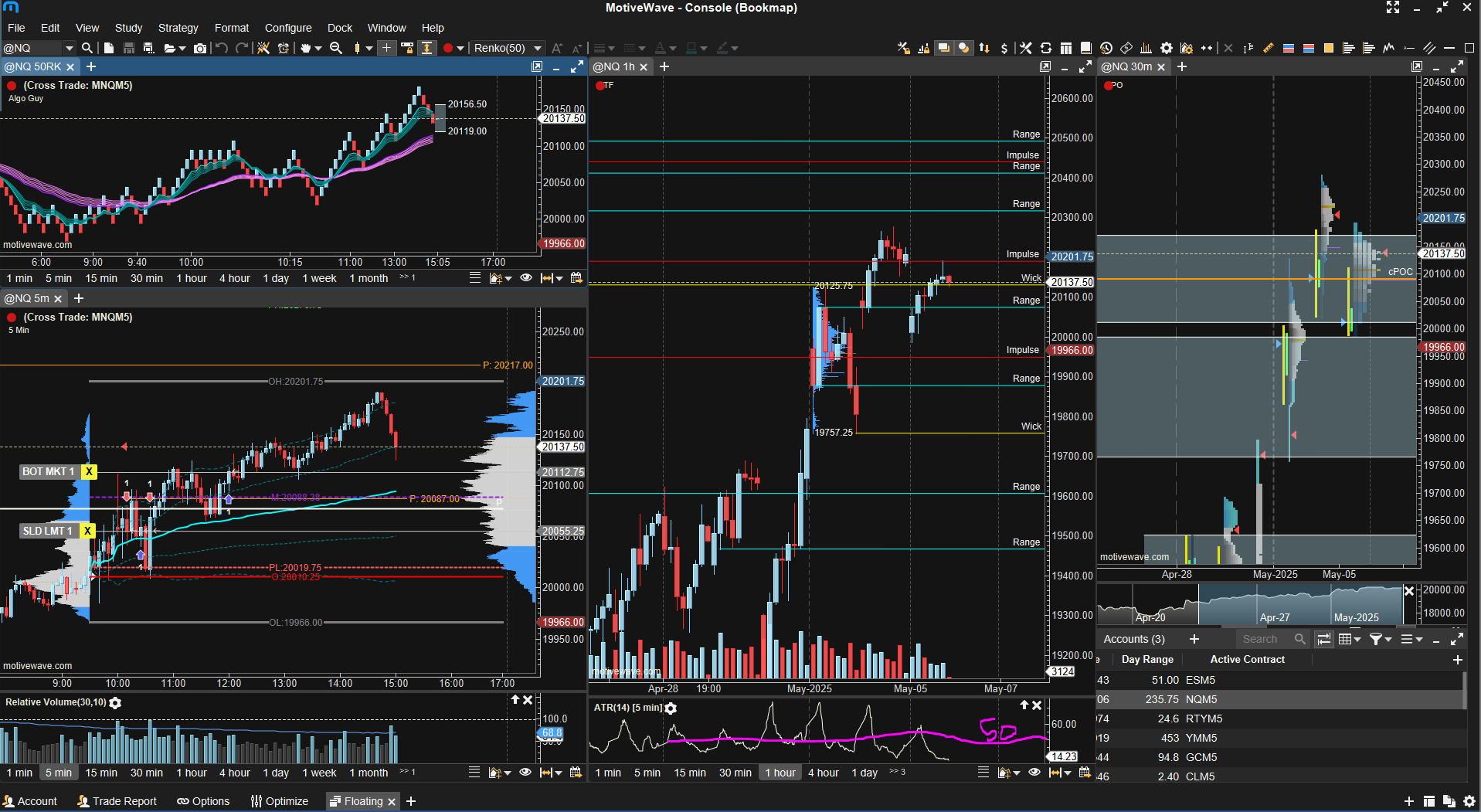The image size is (1481, 812).
Task: Select the NQM5 row in the table
Action: pyautogui.click(x=1279, y=699)
